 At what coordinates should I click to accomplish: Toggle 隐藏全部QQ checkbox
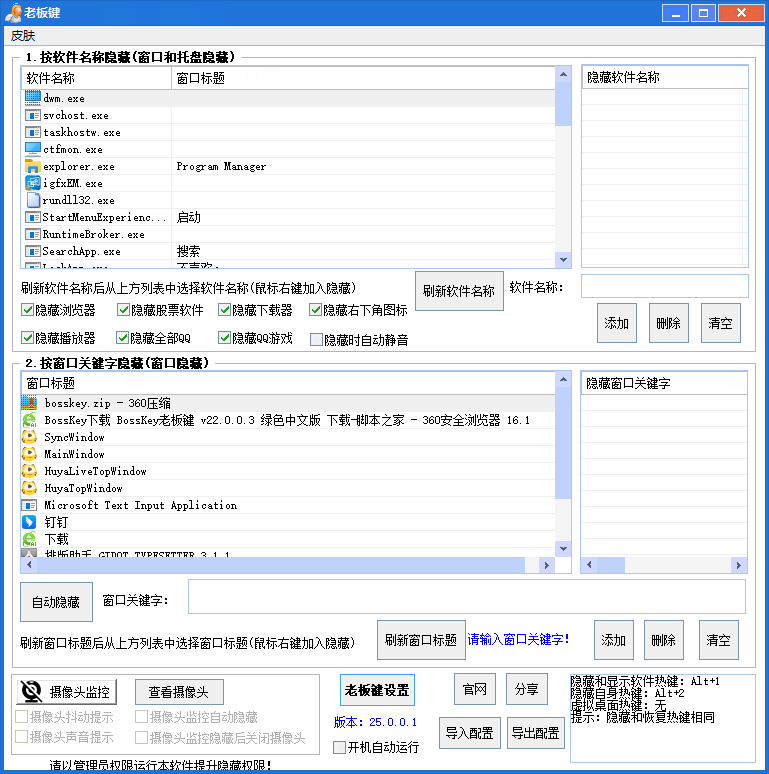point(122,338)
